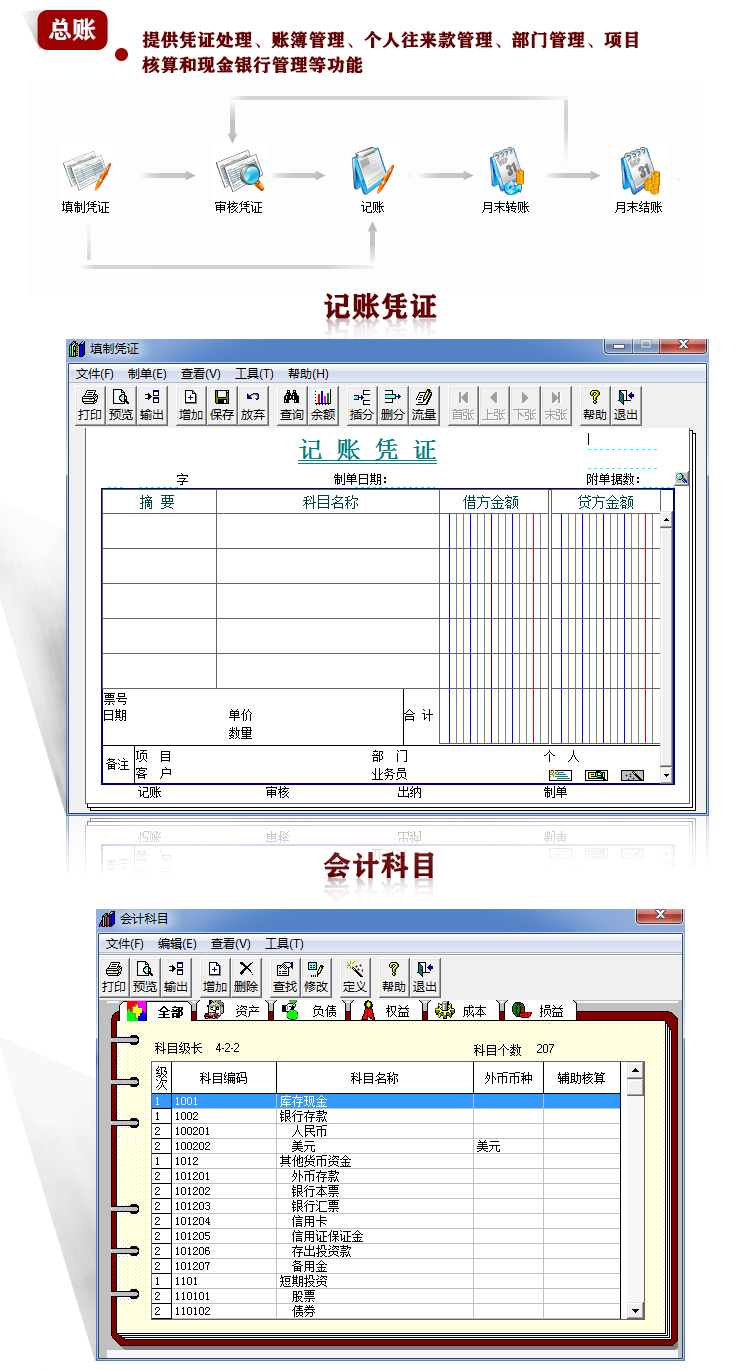Switch to 资产 tab

pos(233,1010)
